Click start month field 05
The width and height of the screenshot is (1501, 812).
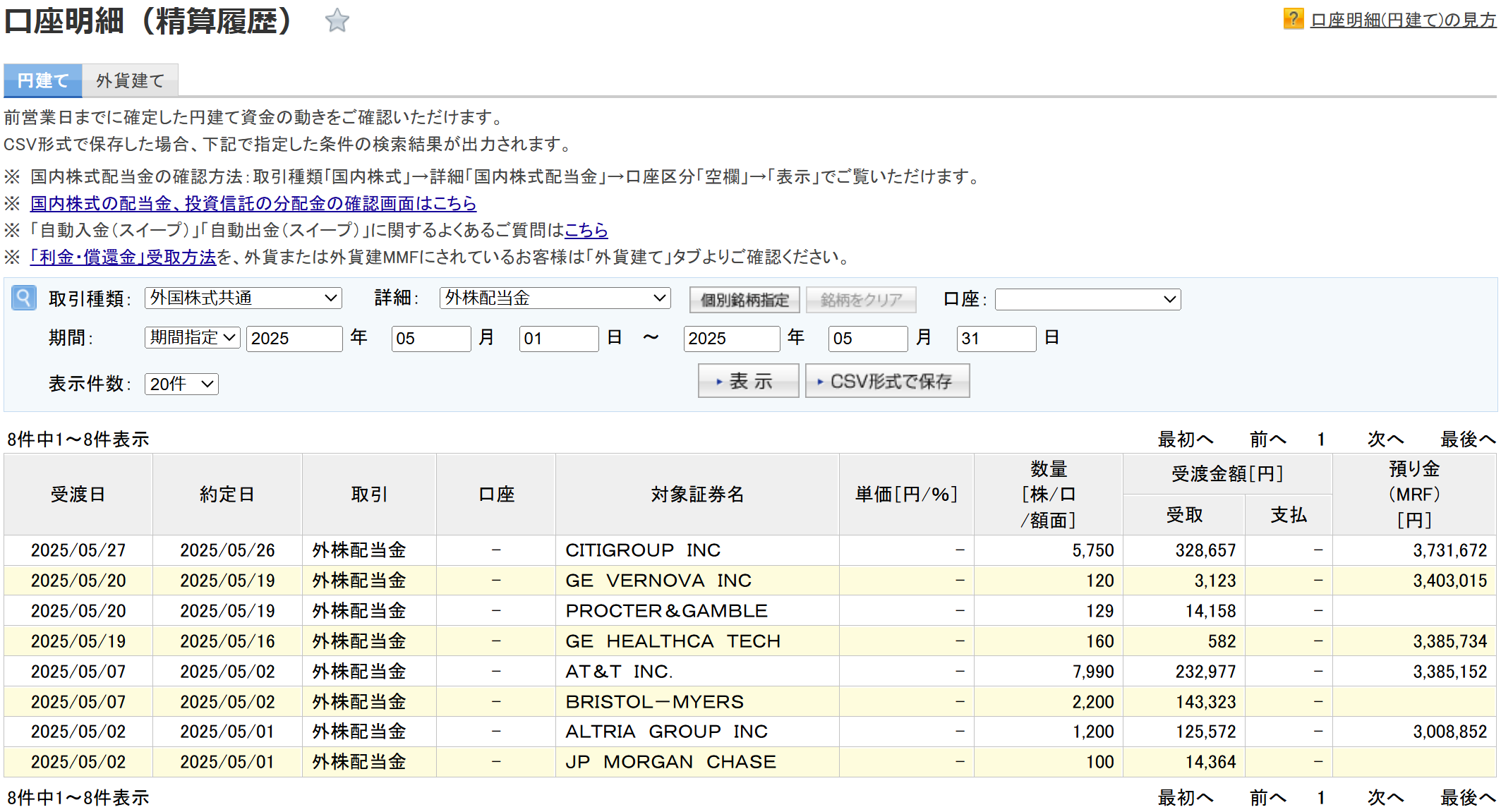pyautogui.click(x=431, y=339)
